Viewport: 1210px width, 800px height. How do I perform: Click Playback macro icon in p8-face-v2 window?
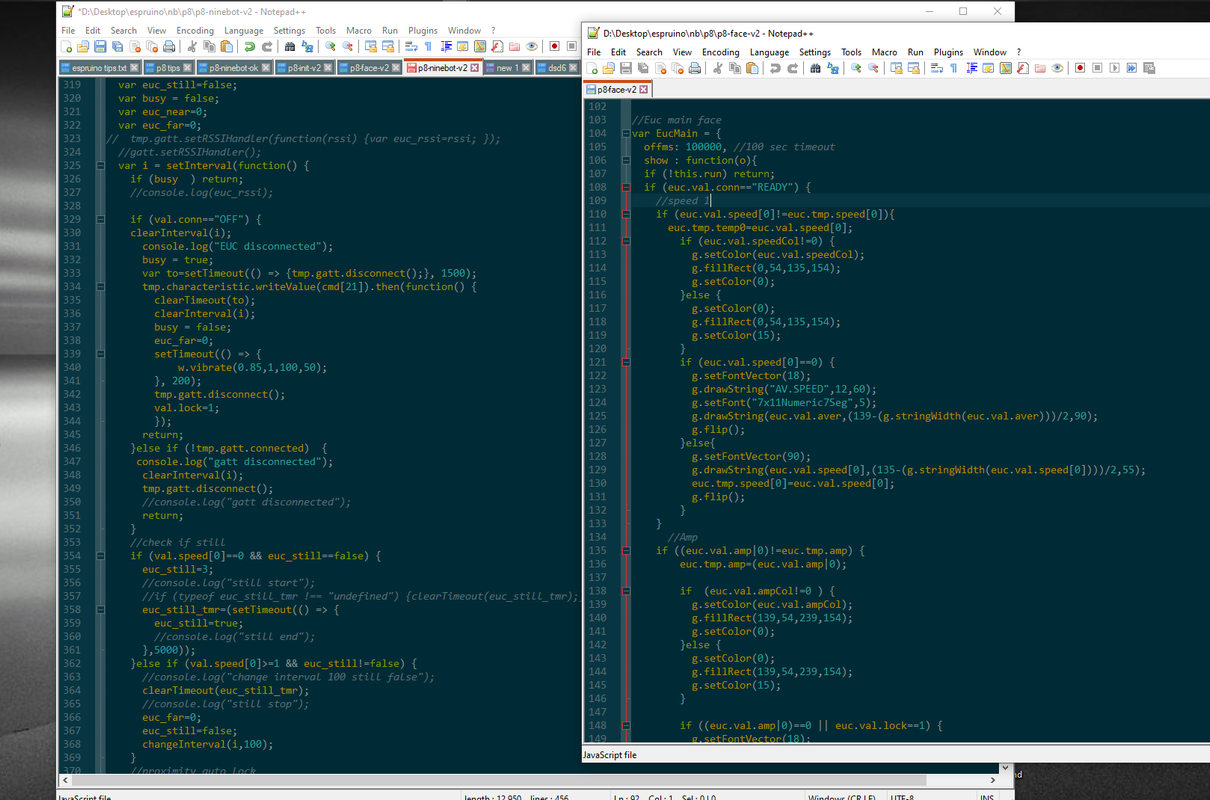pyautogui.click(x=1114, y=68)
